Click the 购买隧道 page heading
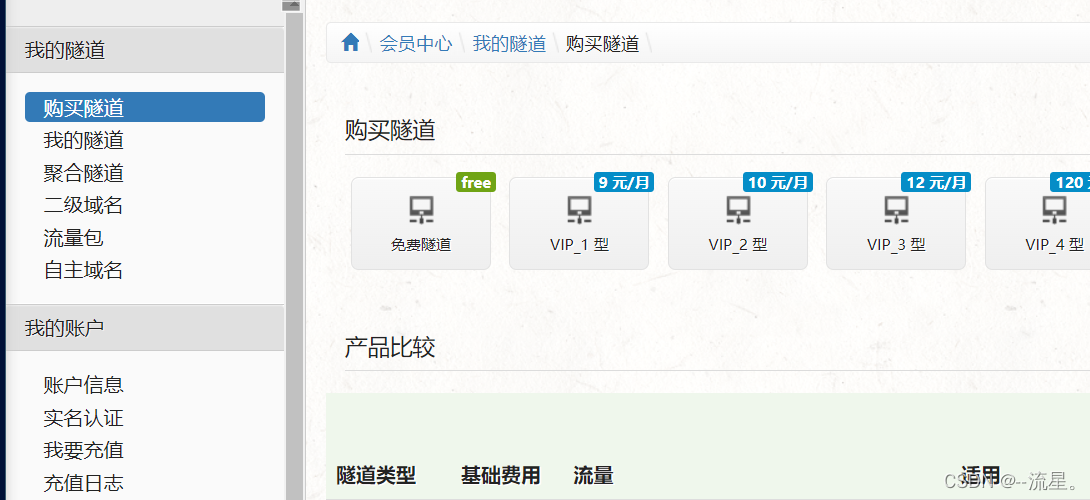This screenshot has height=500, width=1090. click(390, 130)
